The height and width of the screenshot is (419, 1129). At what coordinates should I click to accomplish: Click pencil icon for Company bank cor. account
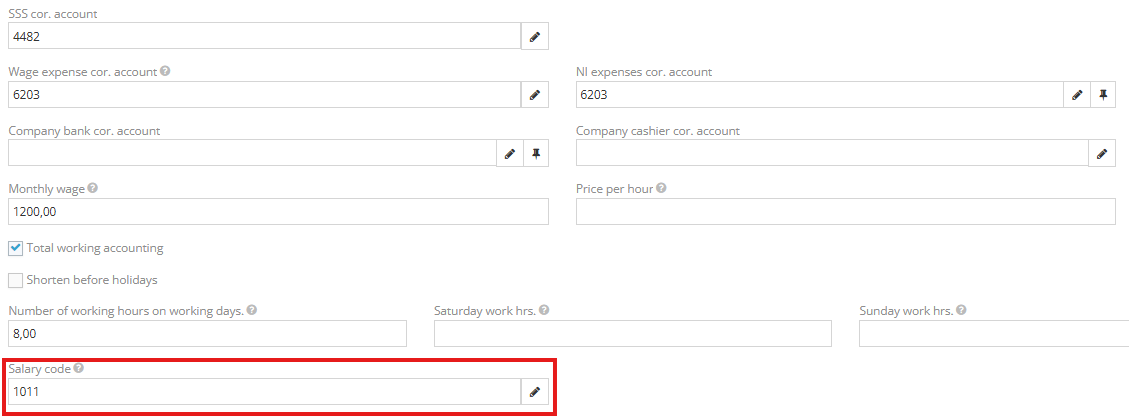click(510, 153)
